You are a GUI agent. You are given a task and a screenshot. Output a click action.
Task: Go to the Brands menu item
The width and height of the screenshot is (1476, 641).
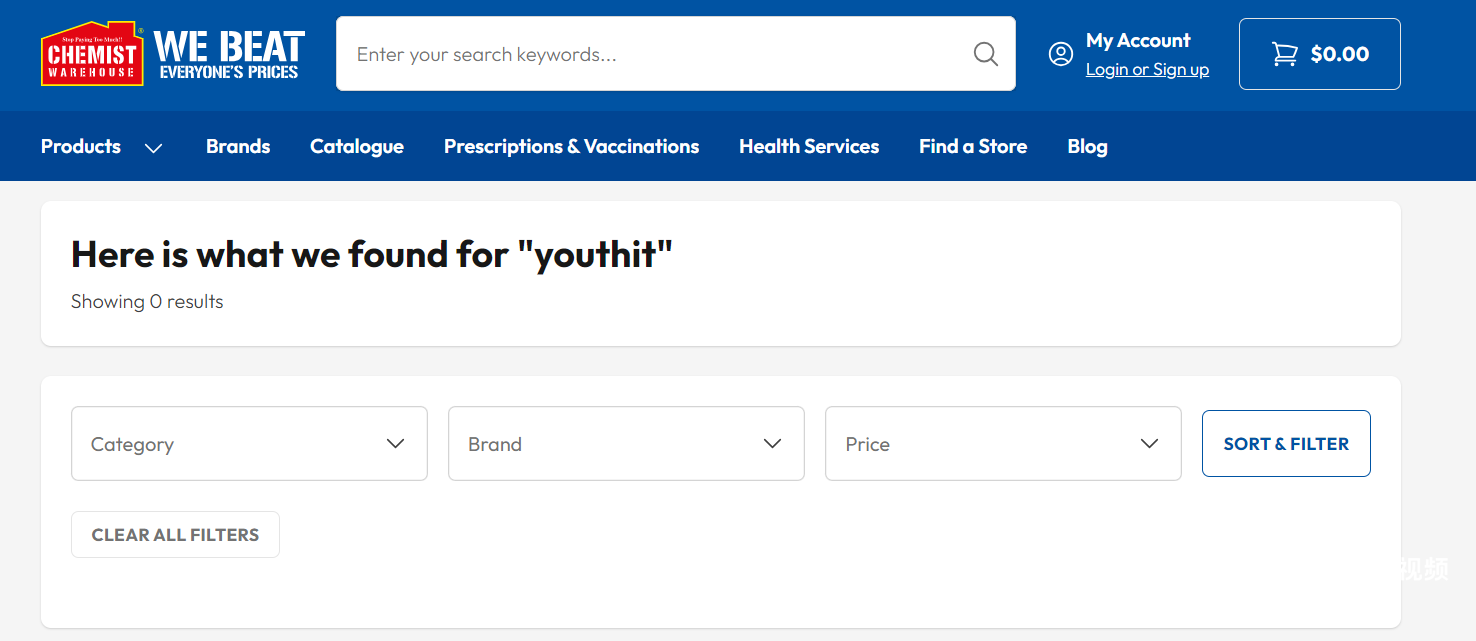click(x=238, y=147)
